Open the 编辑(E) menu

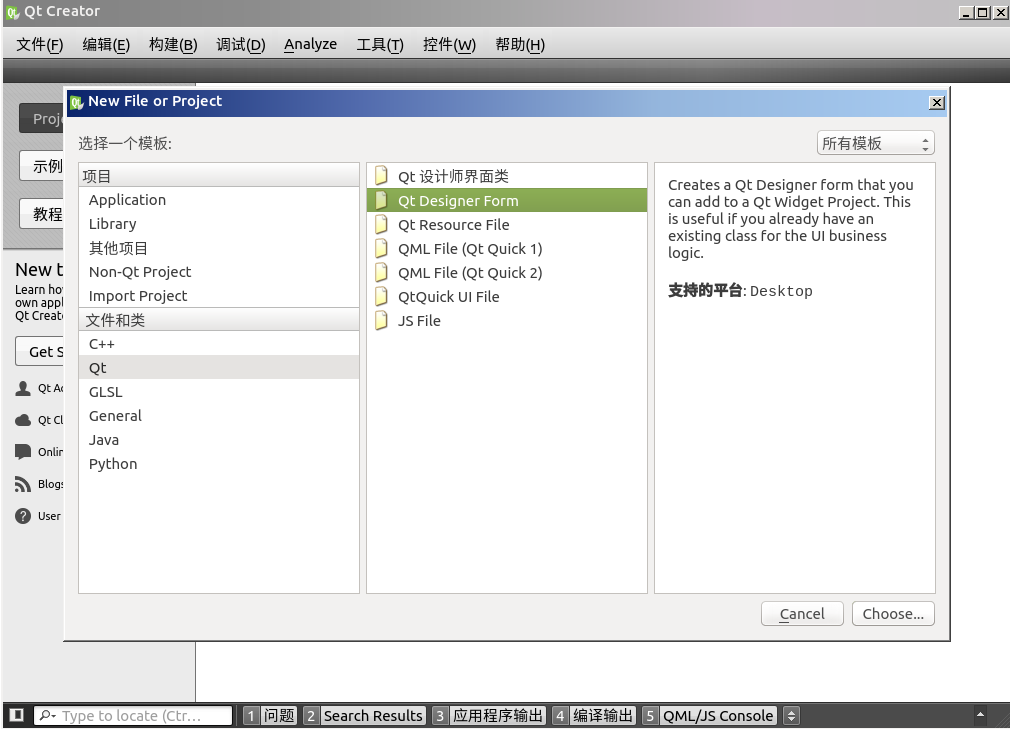[106, 44]
